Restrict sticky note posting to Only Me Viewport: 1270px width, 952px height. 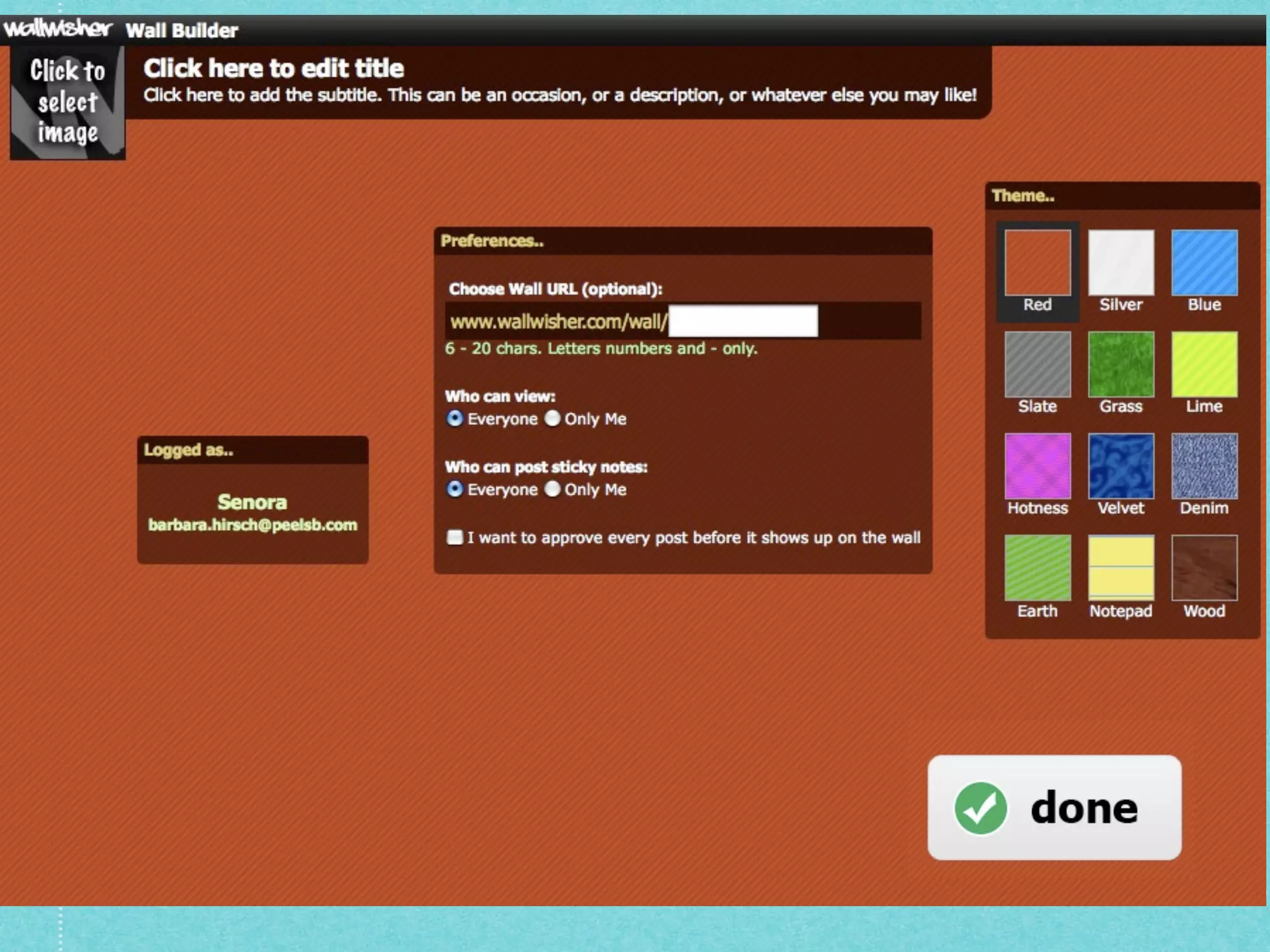[553, 489]
